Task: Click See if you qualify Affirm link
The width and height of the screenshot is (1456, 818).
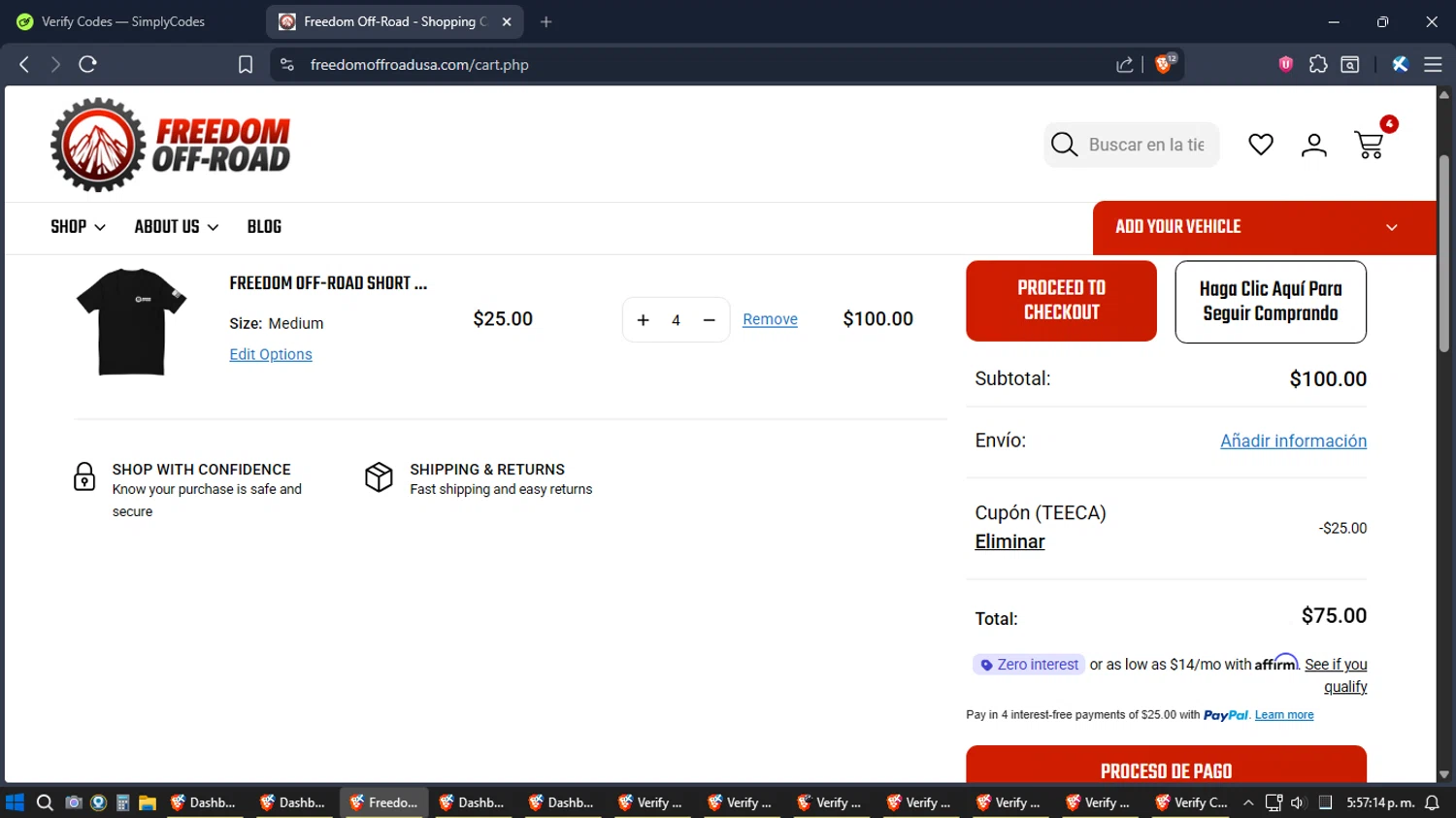Action: (x=1338, y=675)
